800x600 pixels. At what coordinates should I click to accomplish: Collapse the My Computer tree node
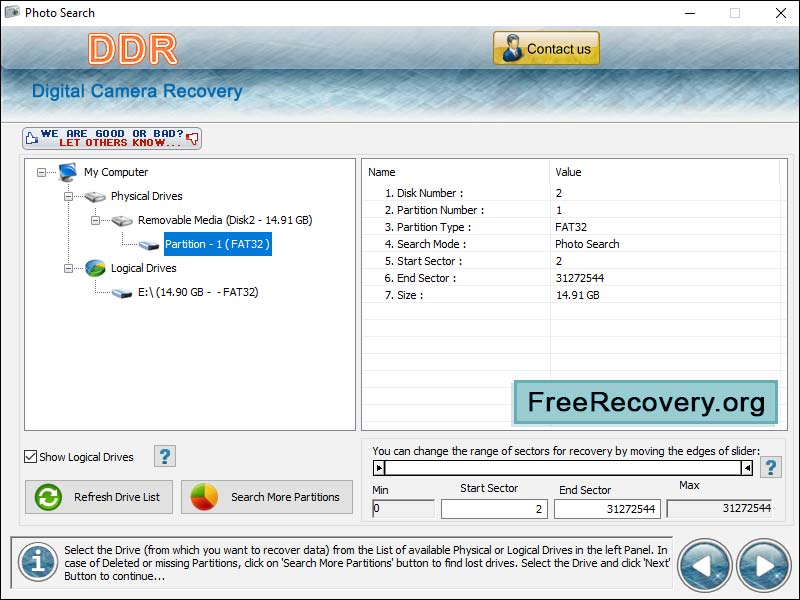(40, 172)
